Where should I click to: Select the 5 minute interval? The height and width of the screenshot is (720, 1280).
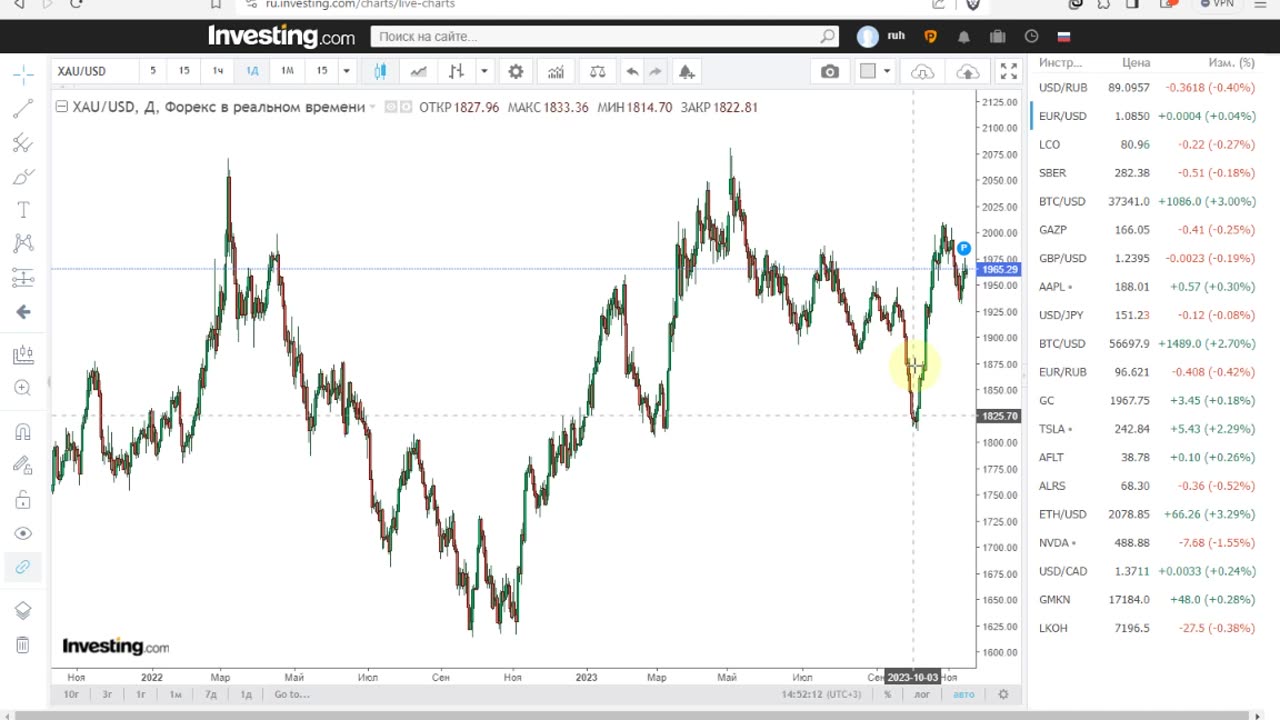tap(153, 71)
